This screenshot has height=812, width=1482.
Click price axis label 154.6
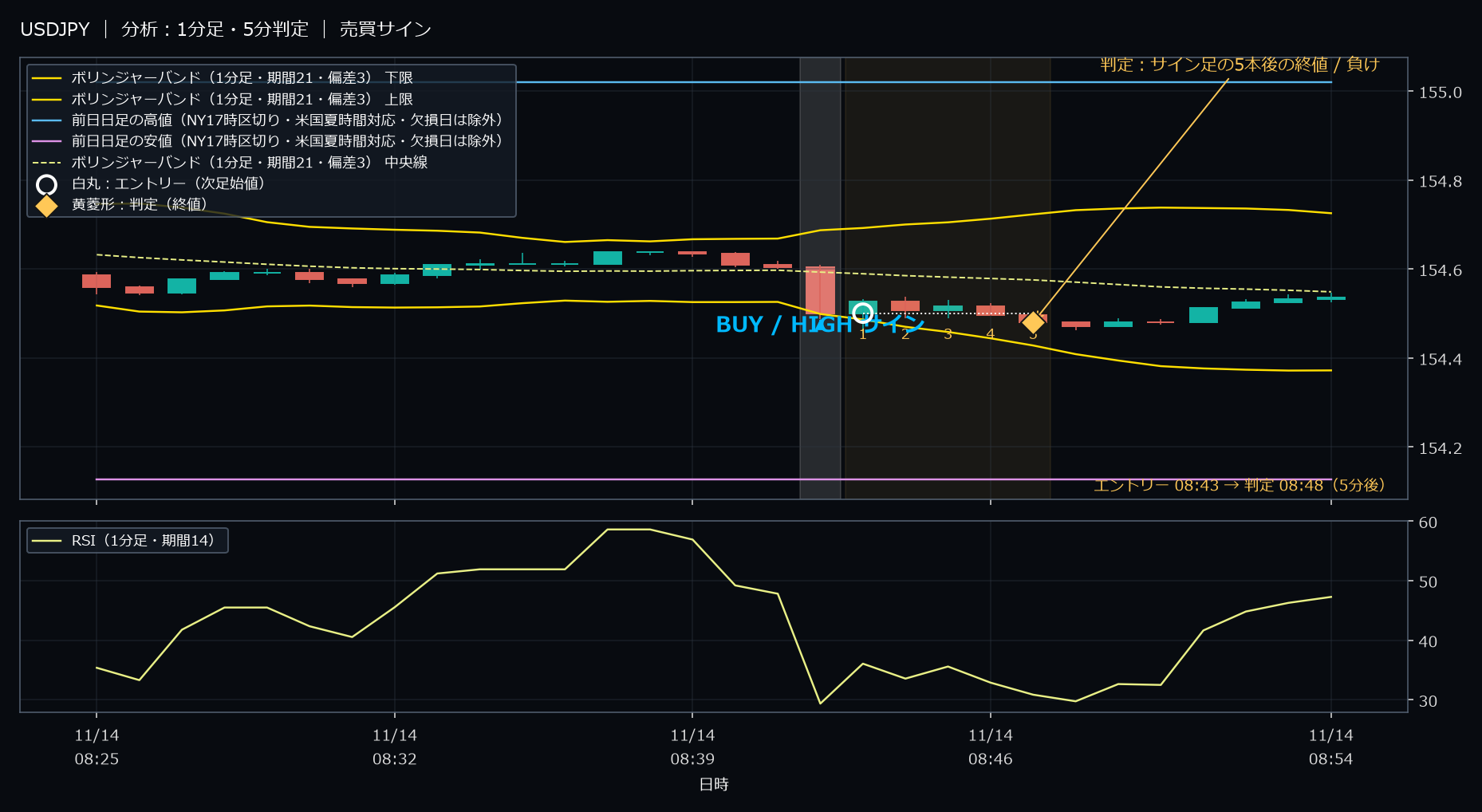click(x=1441, y=270)
